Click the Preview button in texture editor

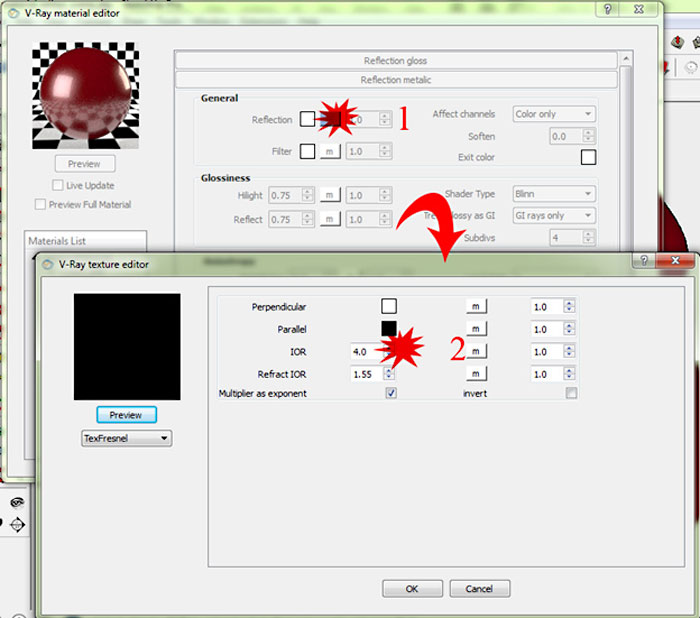coord(126,415)
